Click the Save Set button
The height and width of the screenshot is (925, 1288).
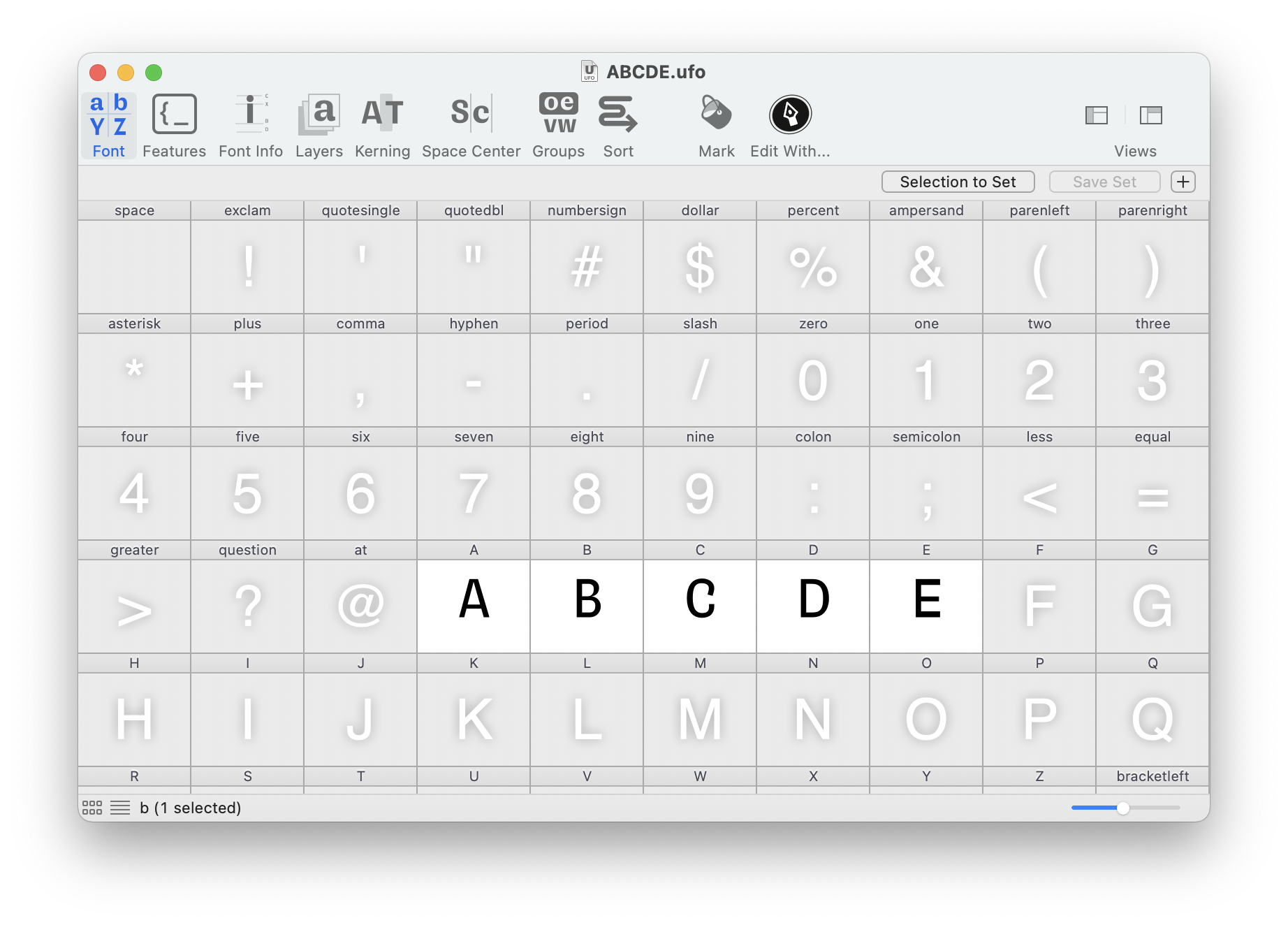[1104, 182]
